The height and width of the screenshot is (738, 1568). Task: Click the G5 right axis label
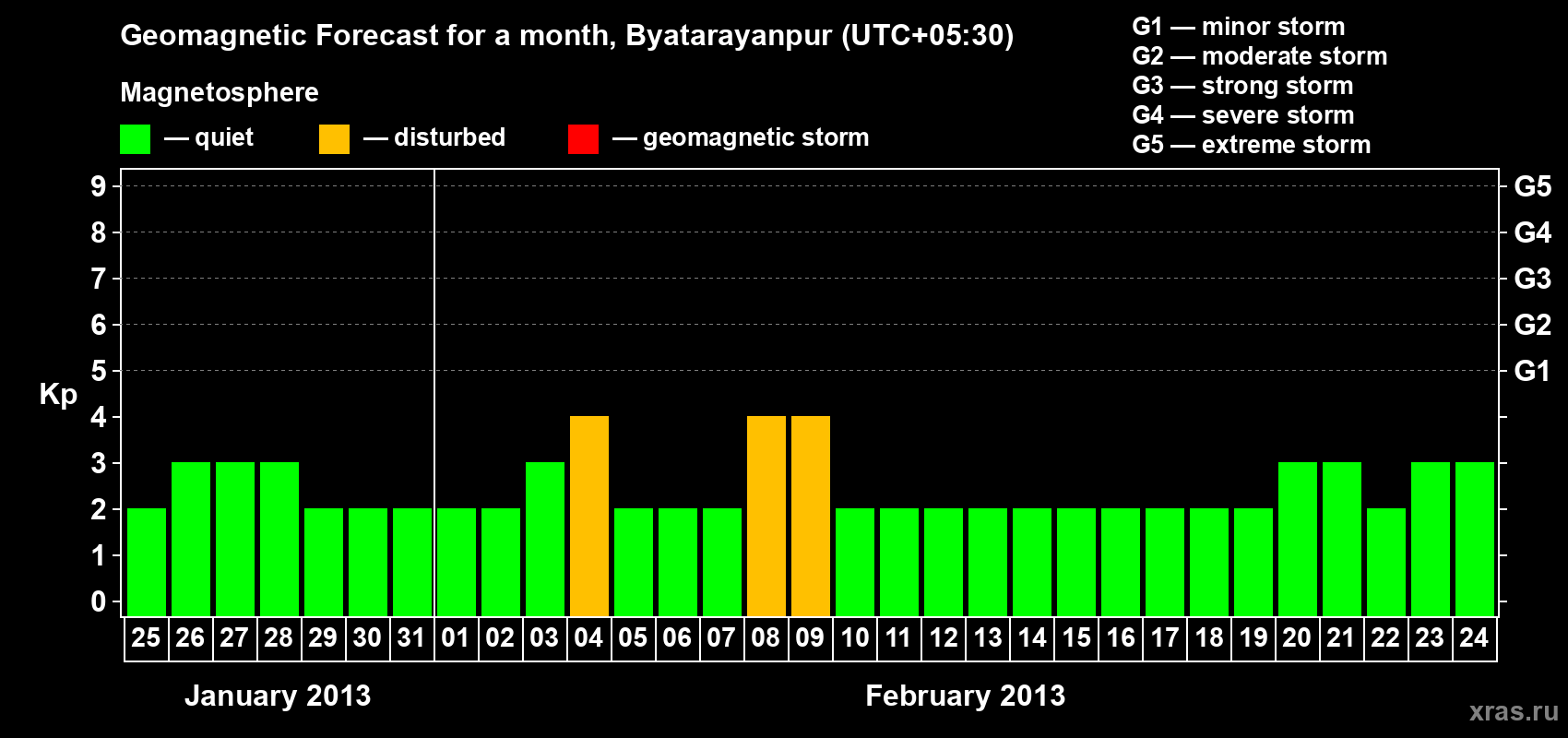pos(1533,186)
